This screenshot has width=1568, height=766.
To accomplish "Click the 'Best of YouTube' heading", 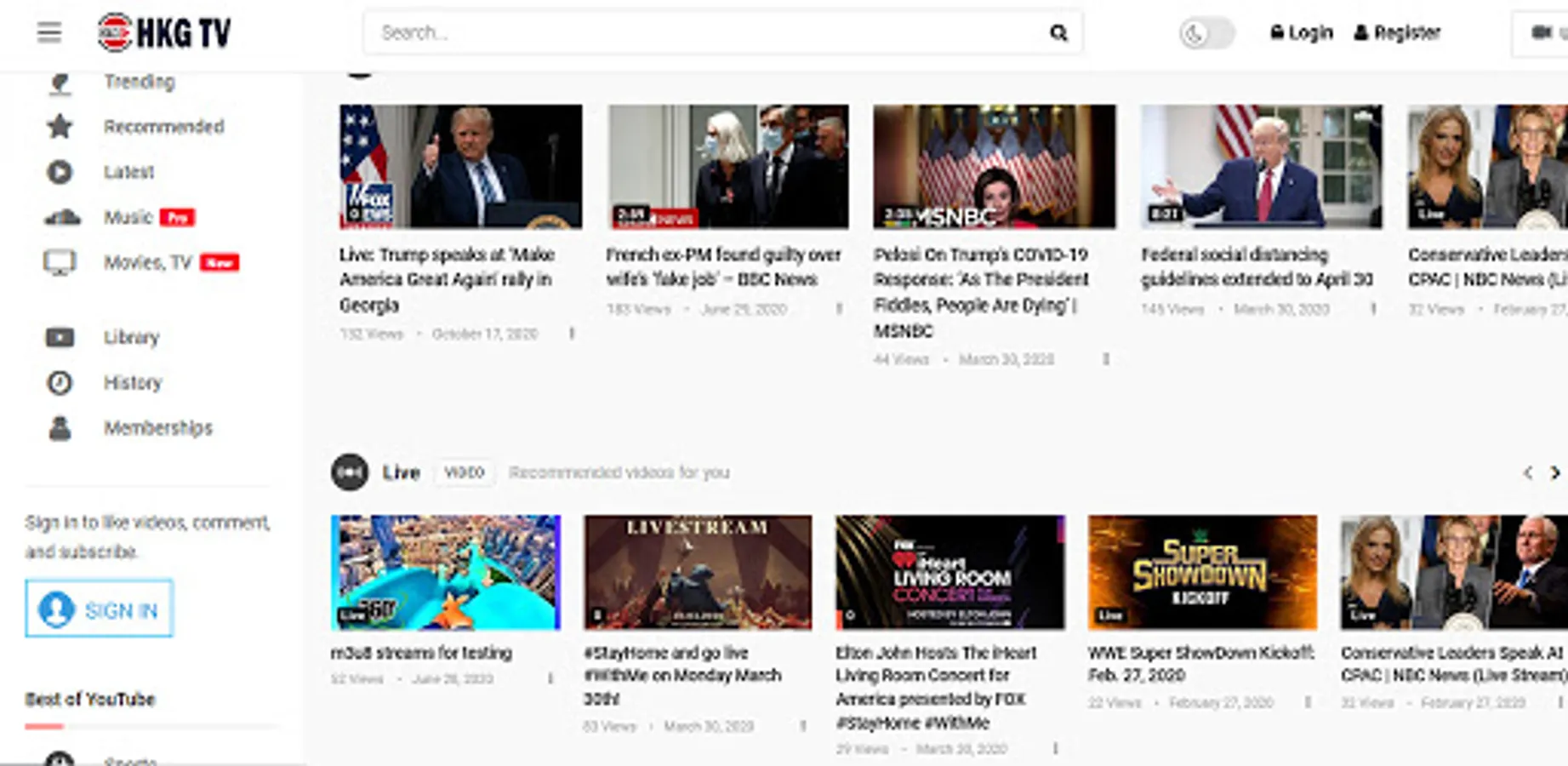I will 90,699.
